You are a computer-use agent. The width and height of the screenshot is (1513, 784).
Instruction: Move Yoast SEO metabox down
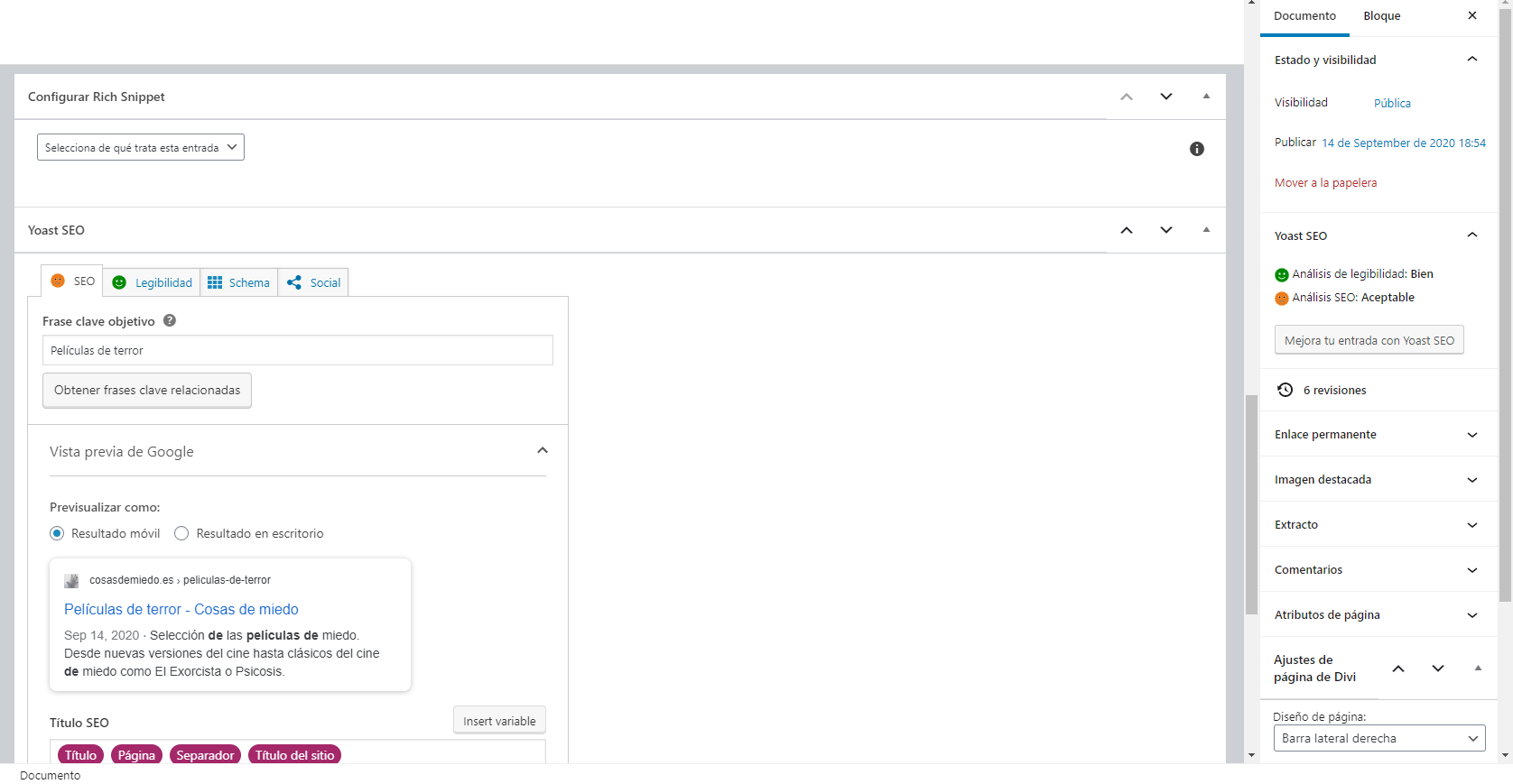[1166, 230]
